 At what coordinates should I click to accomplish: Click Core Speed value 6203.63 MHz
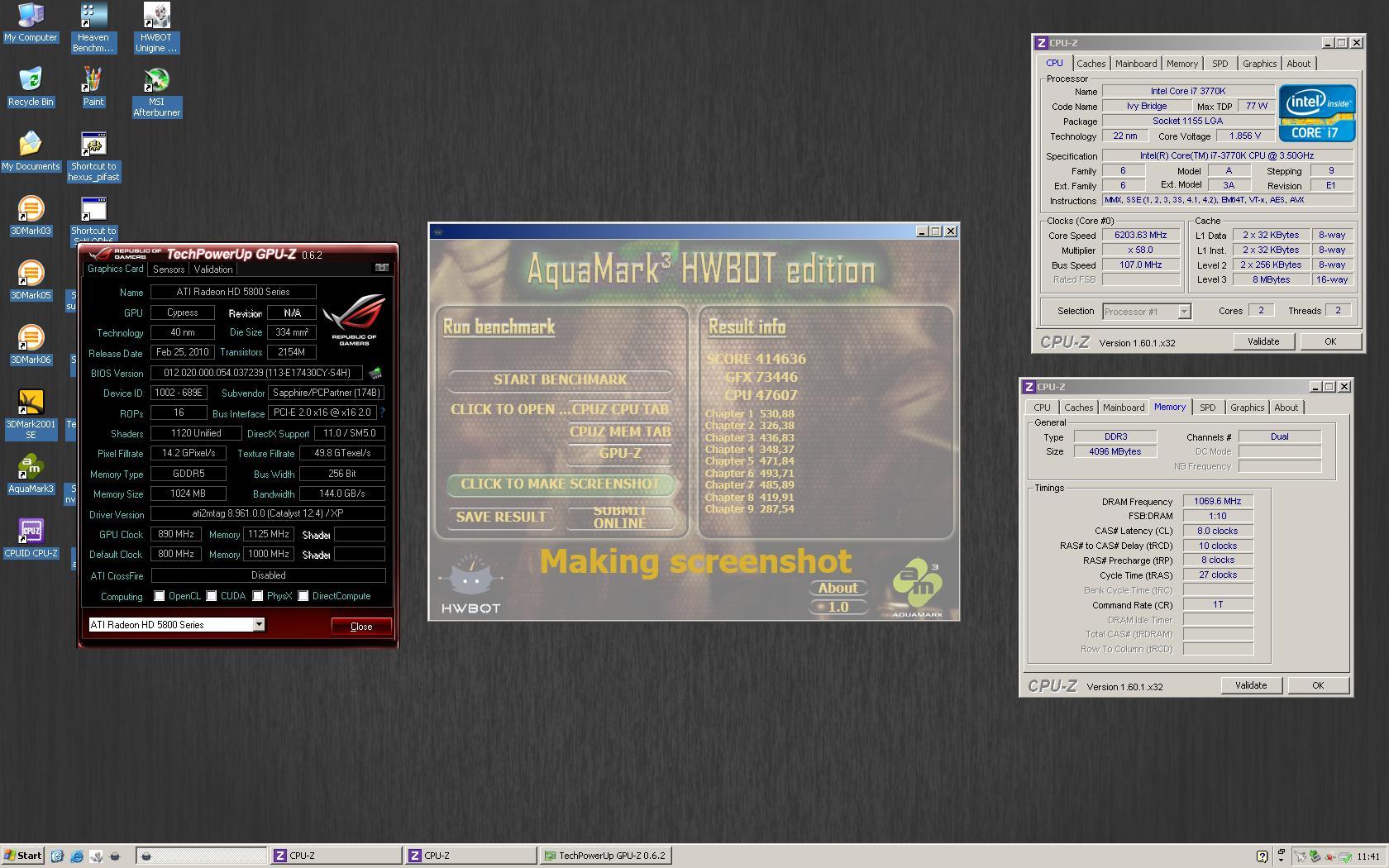coord(1140,235)
